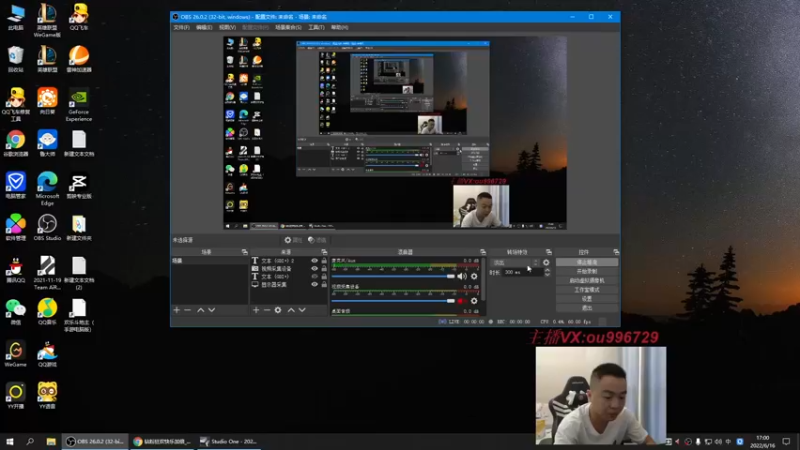Click the 开始录制 button
The width and height of the screenshot is (800, 450).
click(x=587, y=271)
